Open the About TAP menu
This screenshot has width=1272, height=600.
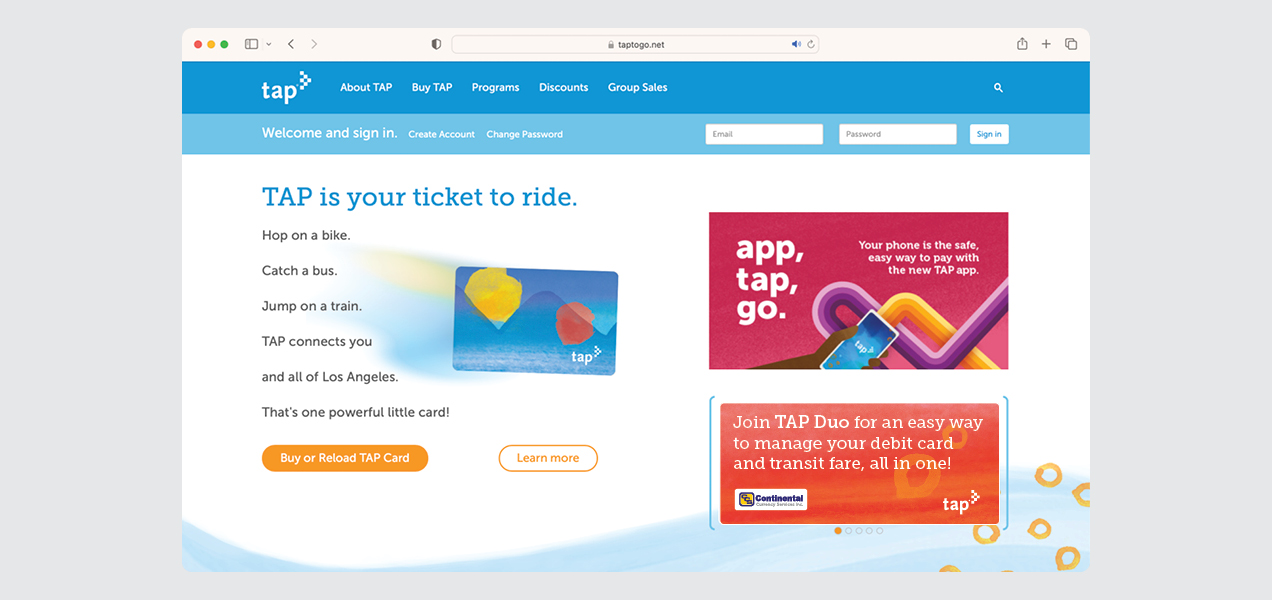[366, 88]
